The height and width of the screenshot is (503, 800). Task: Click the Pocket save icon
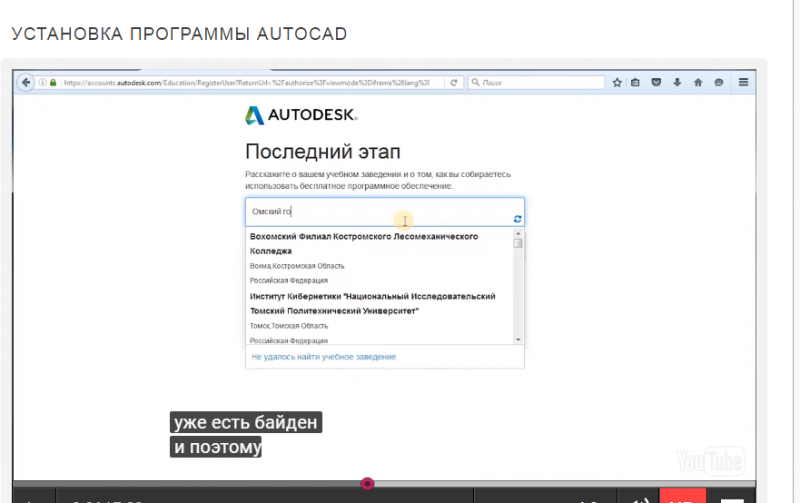[656, 82]
